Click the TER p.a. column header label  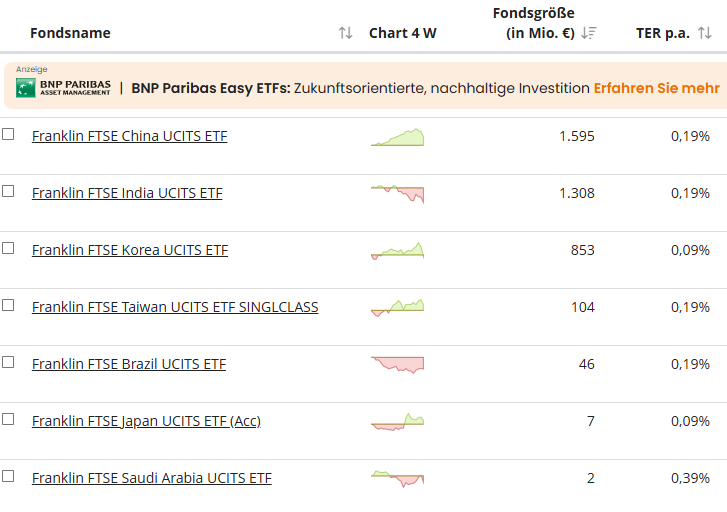point(662,33)
